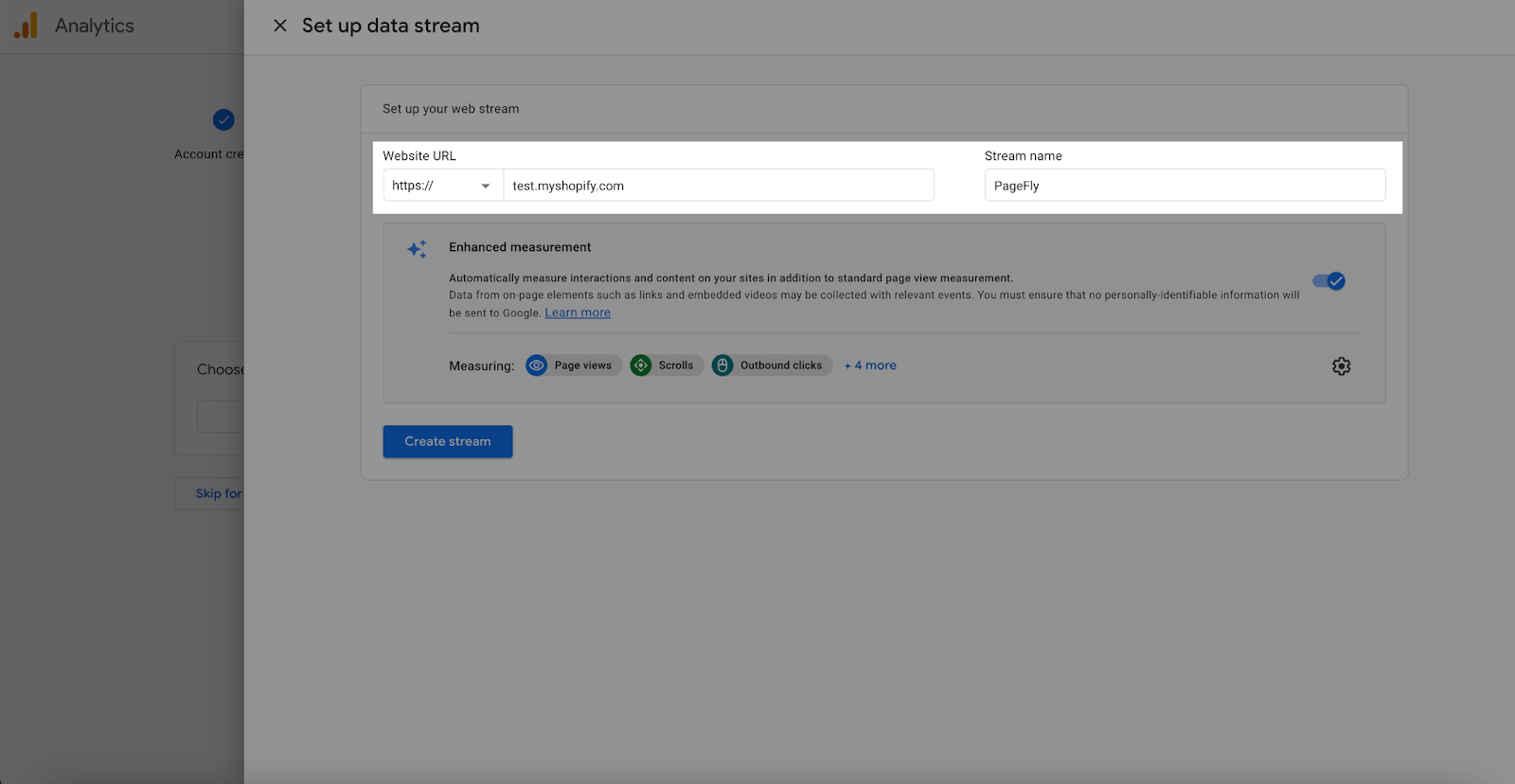Select the Account created step label
The height and width of the screenshot is (784, 1515).
208,154
